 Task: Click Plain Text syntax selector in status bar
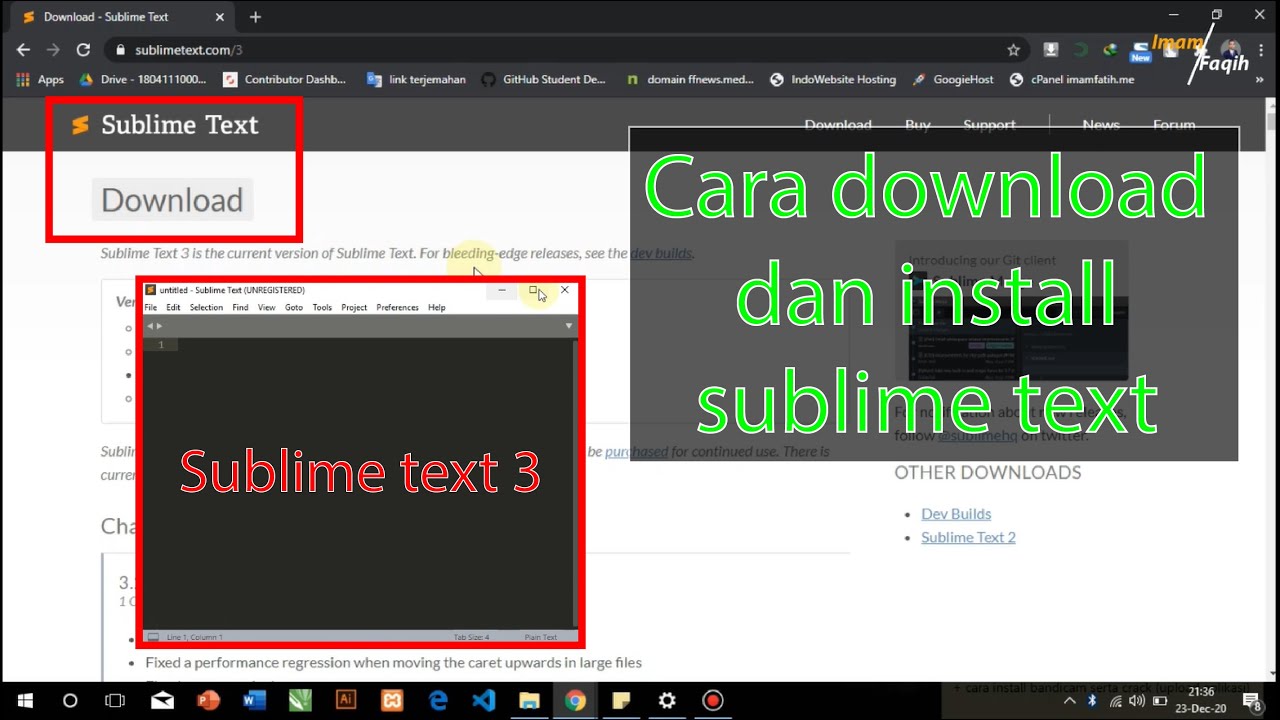coord(541,636)
